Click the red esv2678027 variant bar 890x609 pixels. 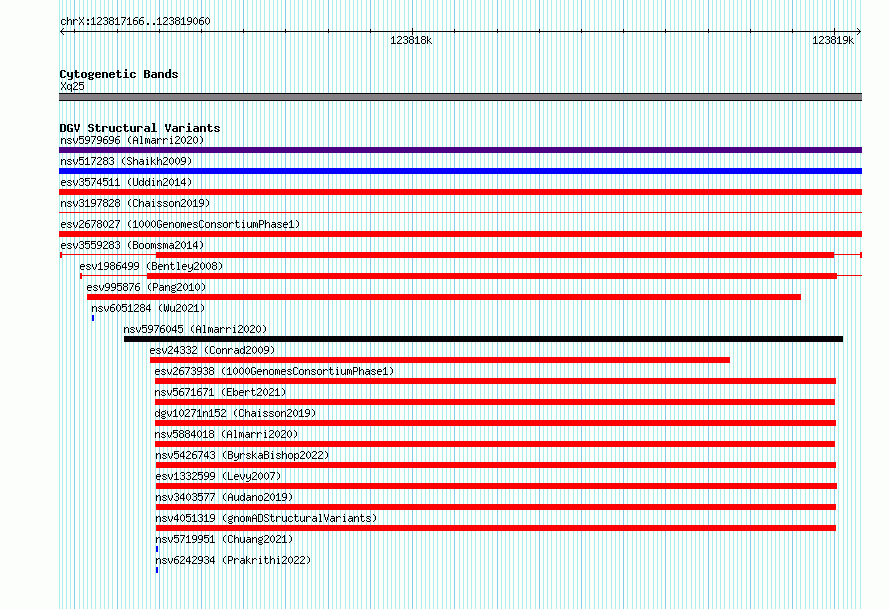[x=460, y=234]
